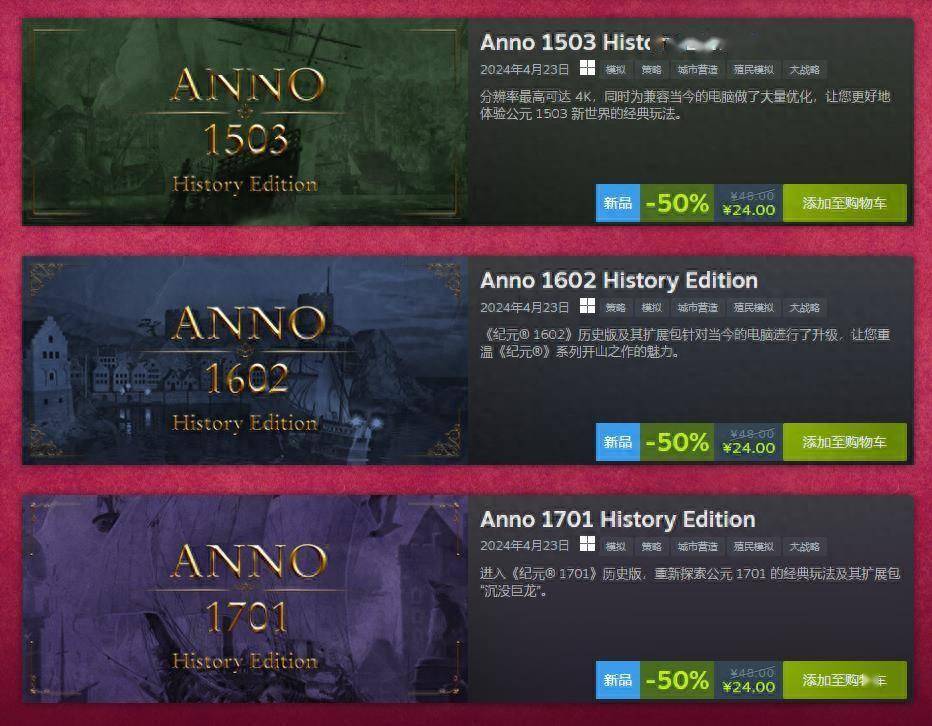The height and width of the screenshot is (726, 932).
Task: Click 新品 badge for Anno 1701
Action: 618,680
